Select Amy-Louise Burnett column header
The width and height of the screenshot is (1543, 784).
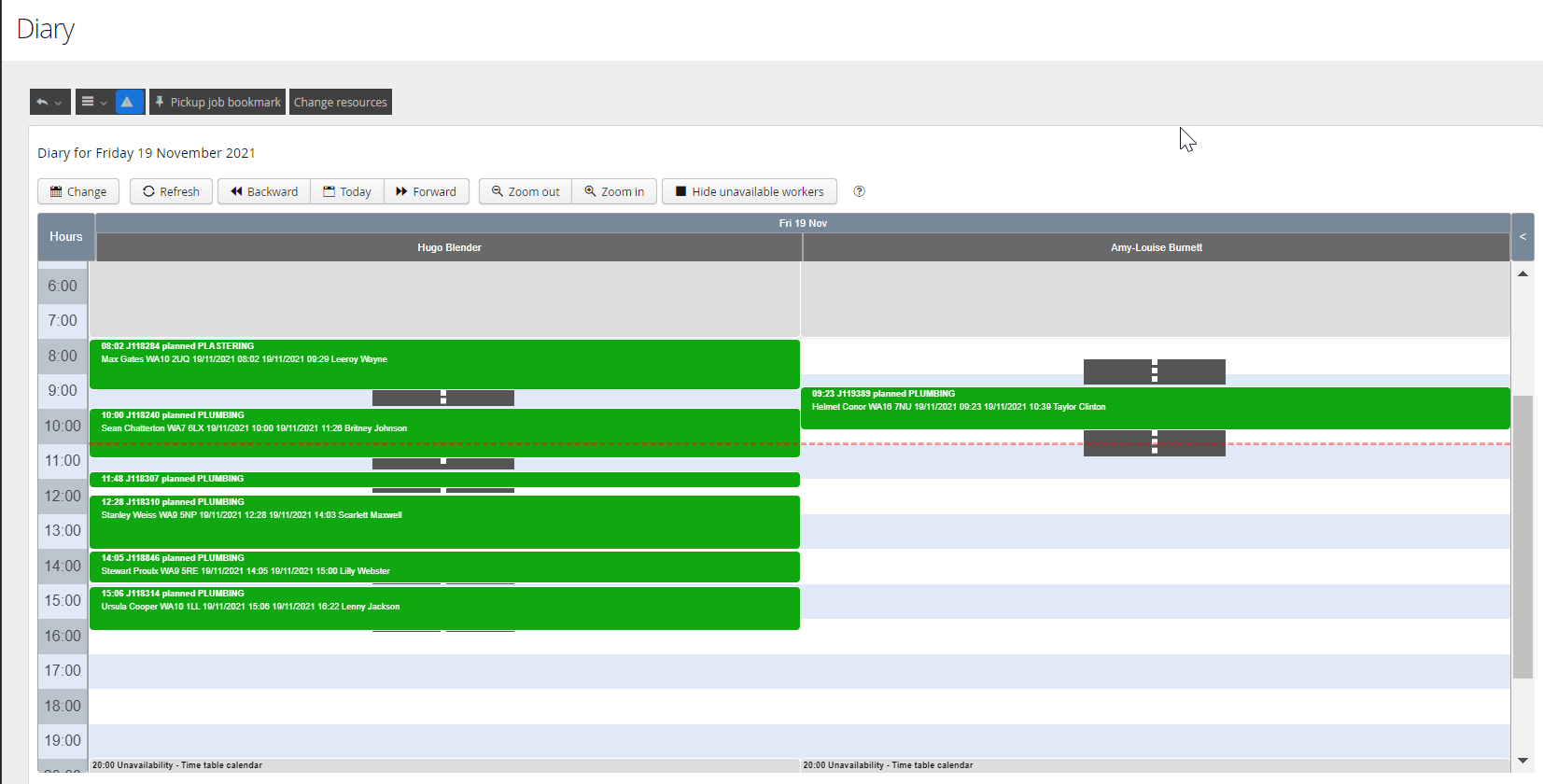pyautogui.click(x=1157, y=247)
